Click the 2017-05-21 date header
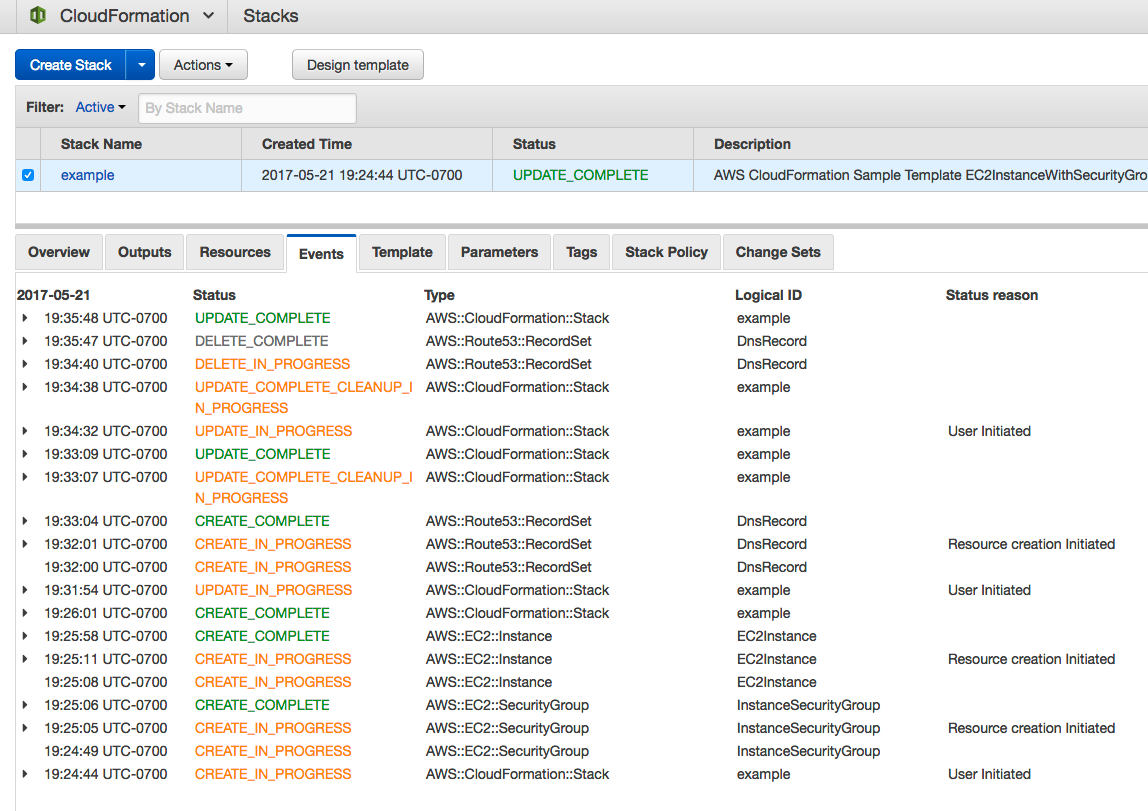This screenshot has height=811, width=1148. pyautogui.click(x=53, y=295)
